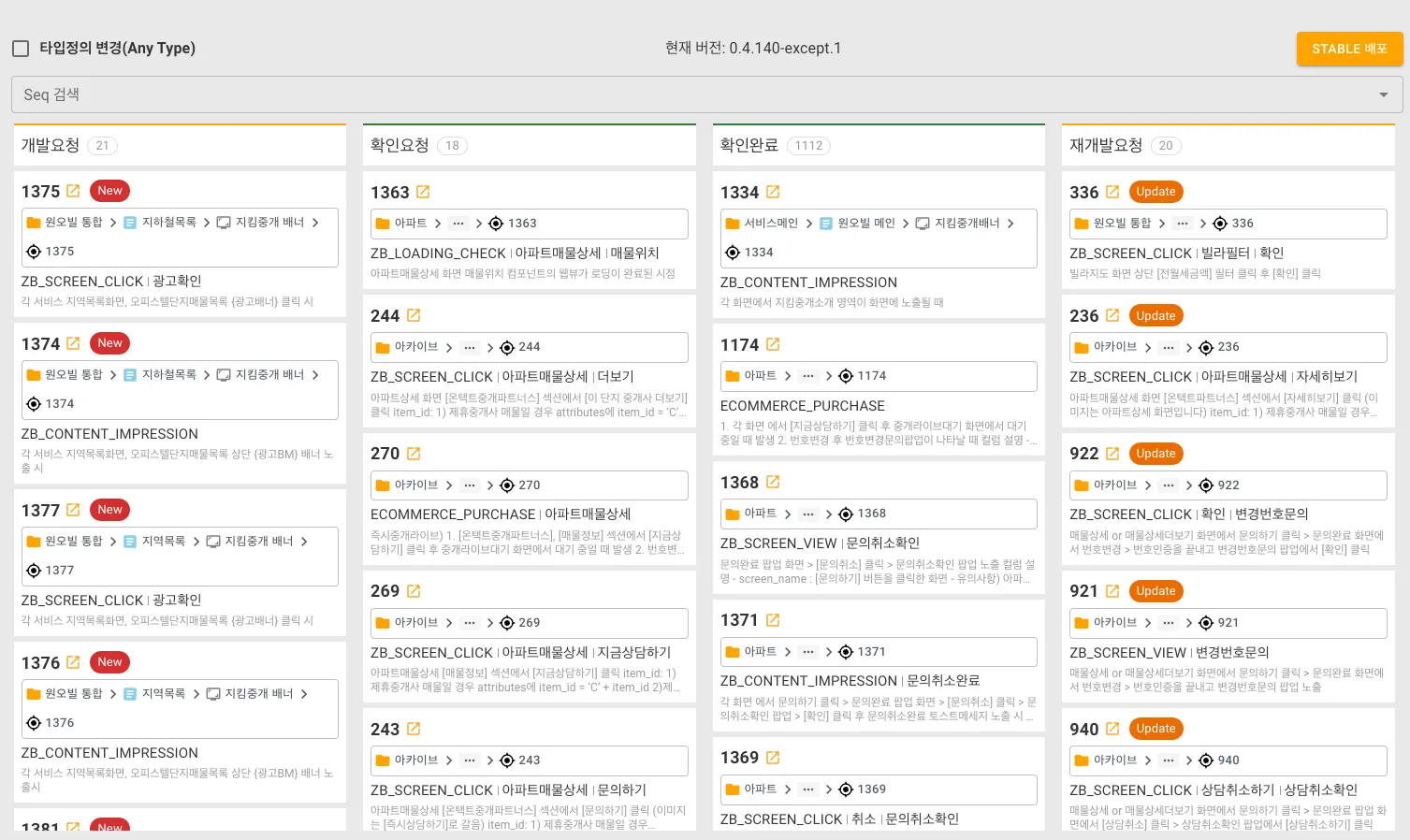Click the Update badge on card 236
Image resolution: width=1410 pixels, height=840 pixels.
tap(1156, 315)
